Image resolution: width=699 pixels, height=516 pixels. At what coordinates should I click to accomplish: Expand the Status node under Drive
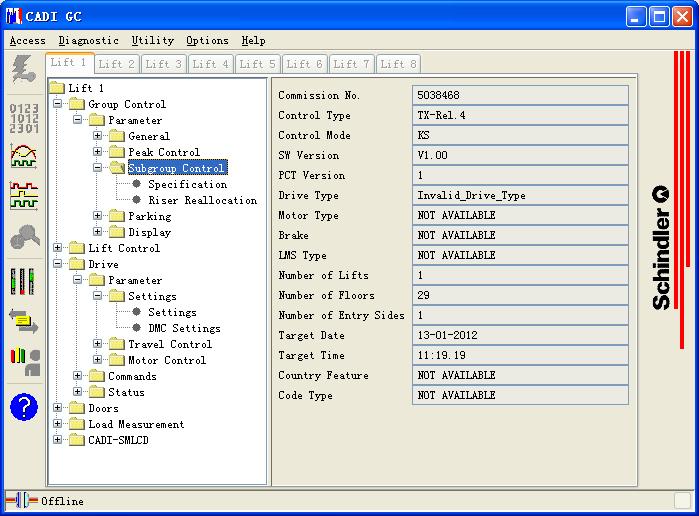tap(78, 392)
